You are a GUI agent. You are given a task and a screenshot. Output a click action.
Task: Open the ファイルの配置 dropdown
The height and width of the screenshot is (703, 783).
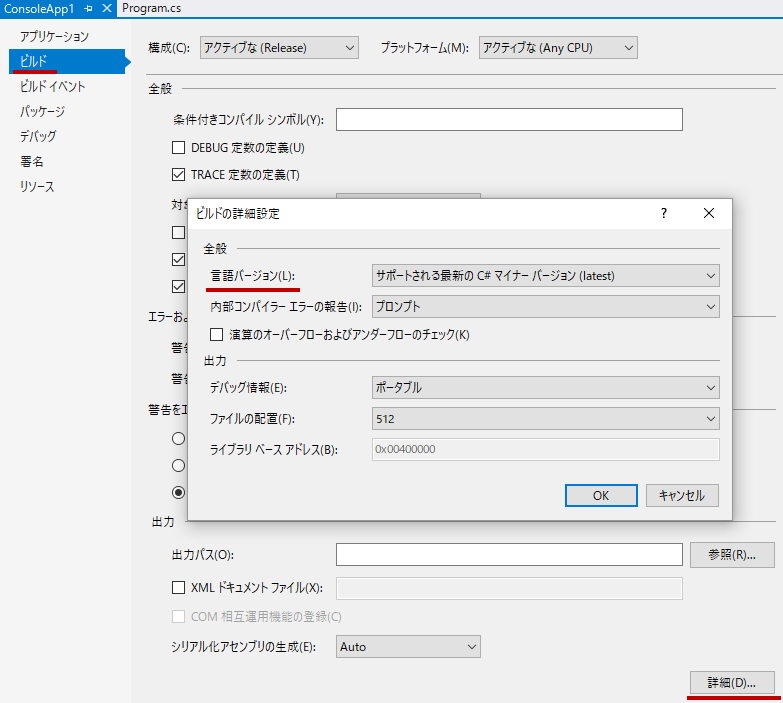(x=545, y=418)
